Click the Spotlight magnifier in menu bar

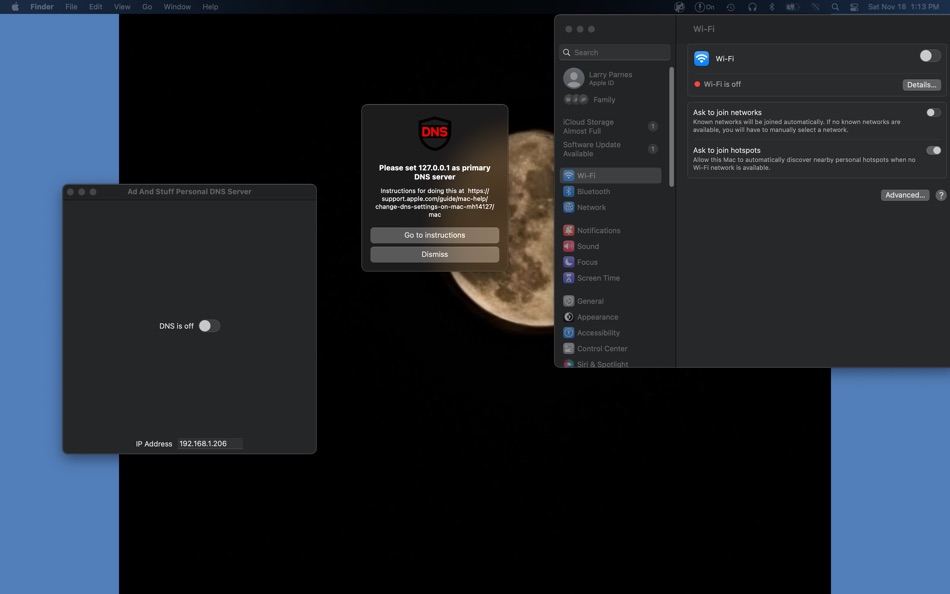click(x=835, y=7)
